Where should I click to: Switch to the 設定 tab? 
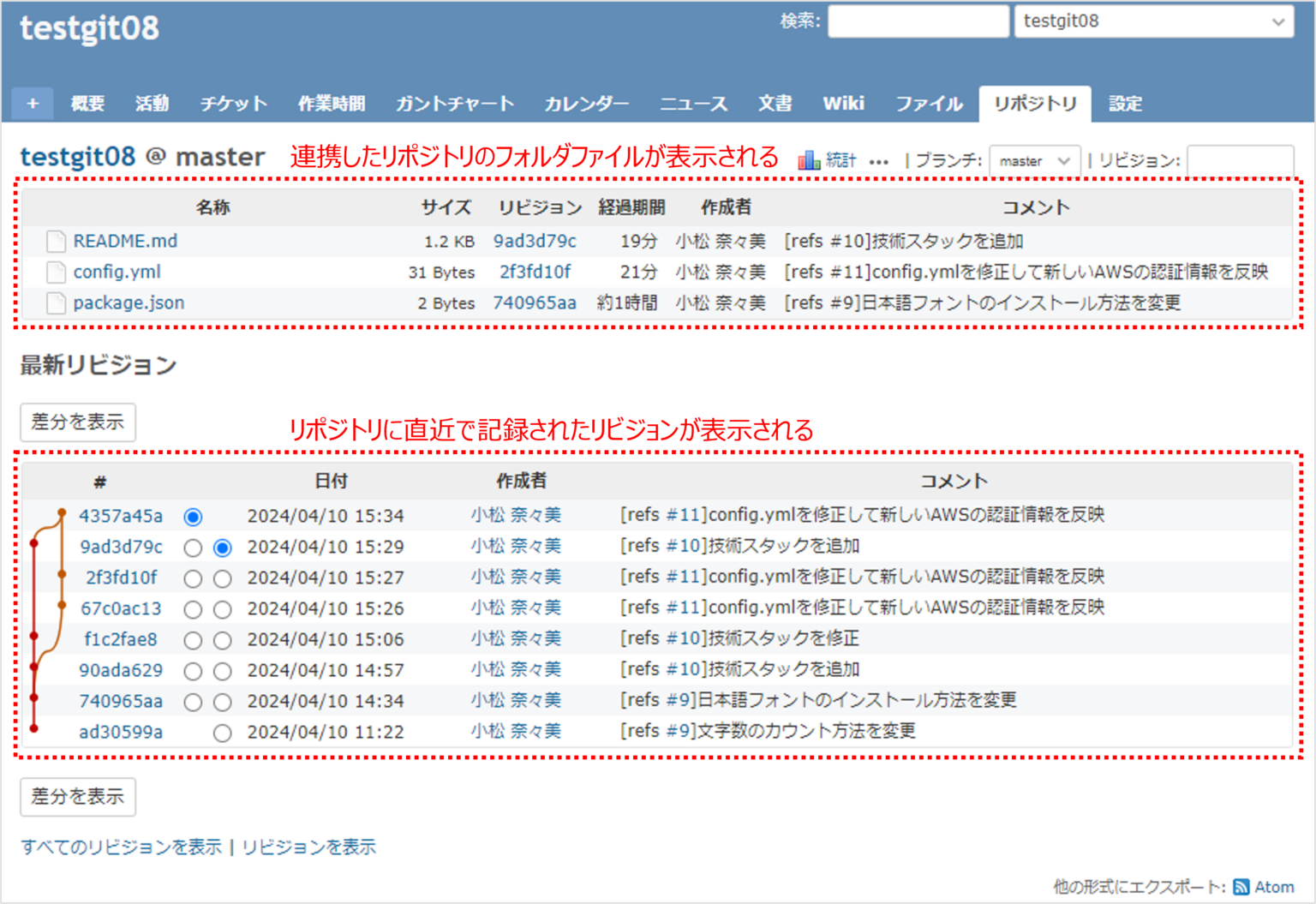click(x=1125, y=103)
